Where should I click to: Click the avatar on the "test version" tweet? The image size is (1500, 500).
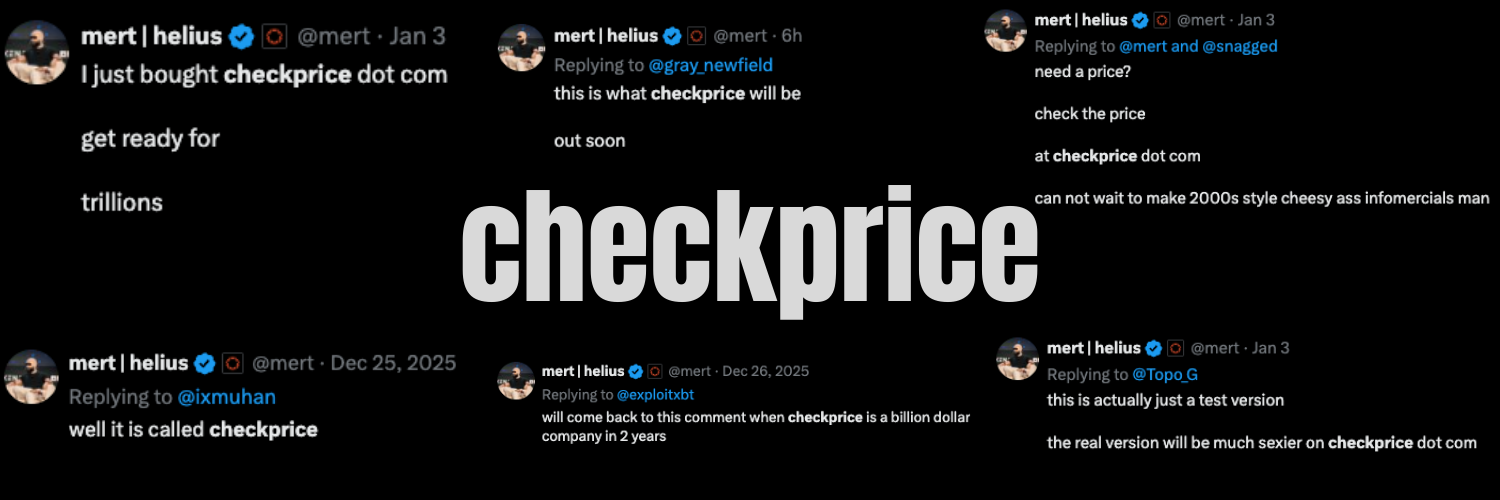[x=1018, y=359]
